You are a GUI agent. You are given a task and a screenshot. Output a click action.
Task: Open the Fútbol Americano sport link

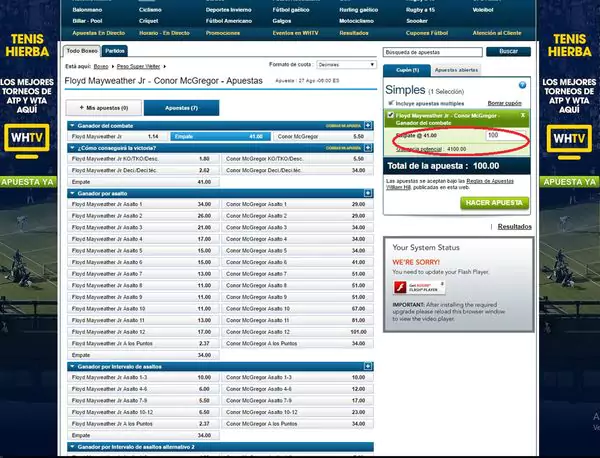(x=229, y=21)
